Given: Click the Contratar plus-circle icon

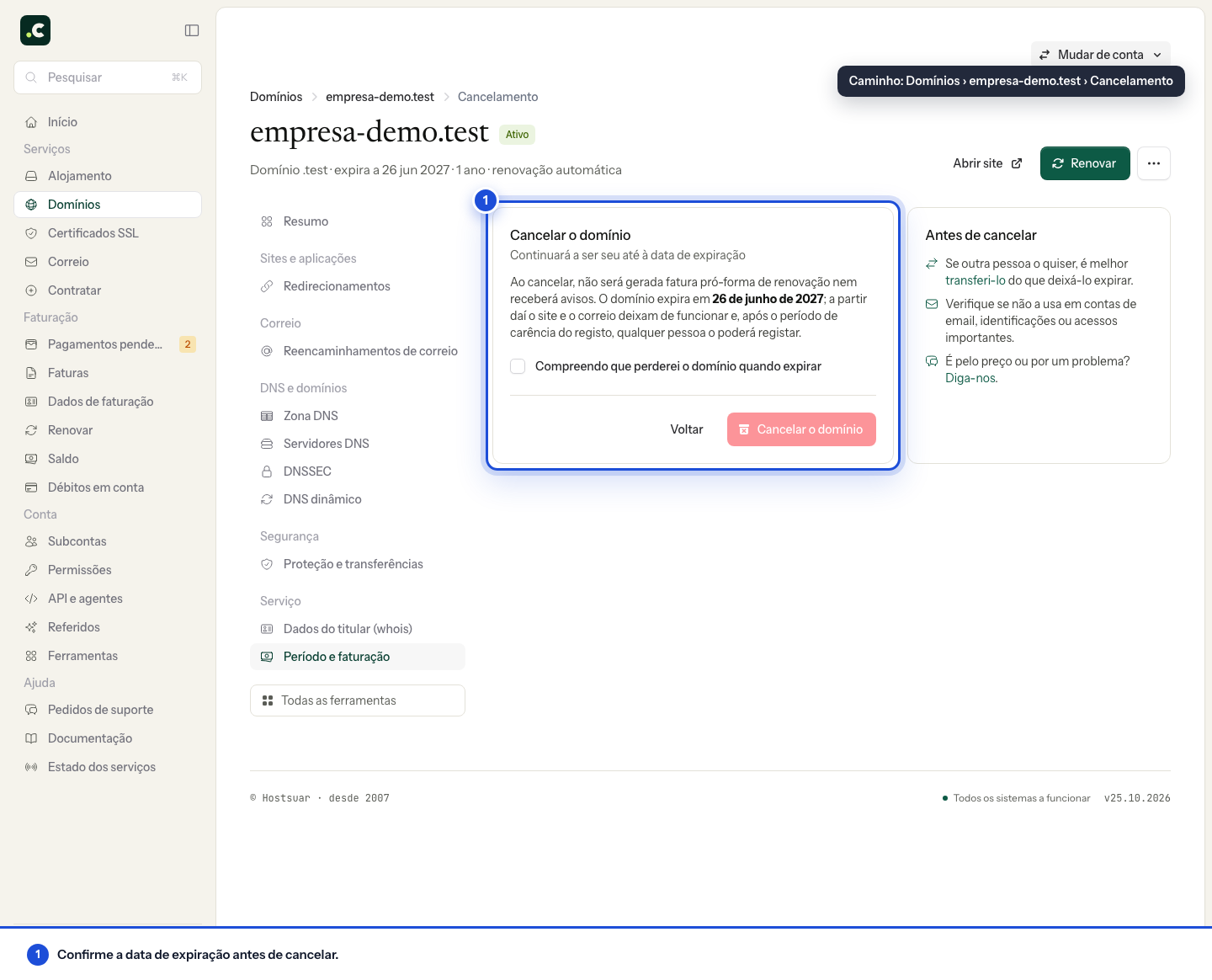Looking at the screenshot, I should click(31, 290).
